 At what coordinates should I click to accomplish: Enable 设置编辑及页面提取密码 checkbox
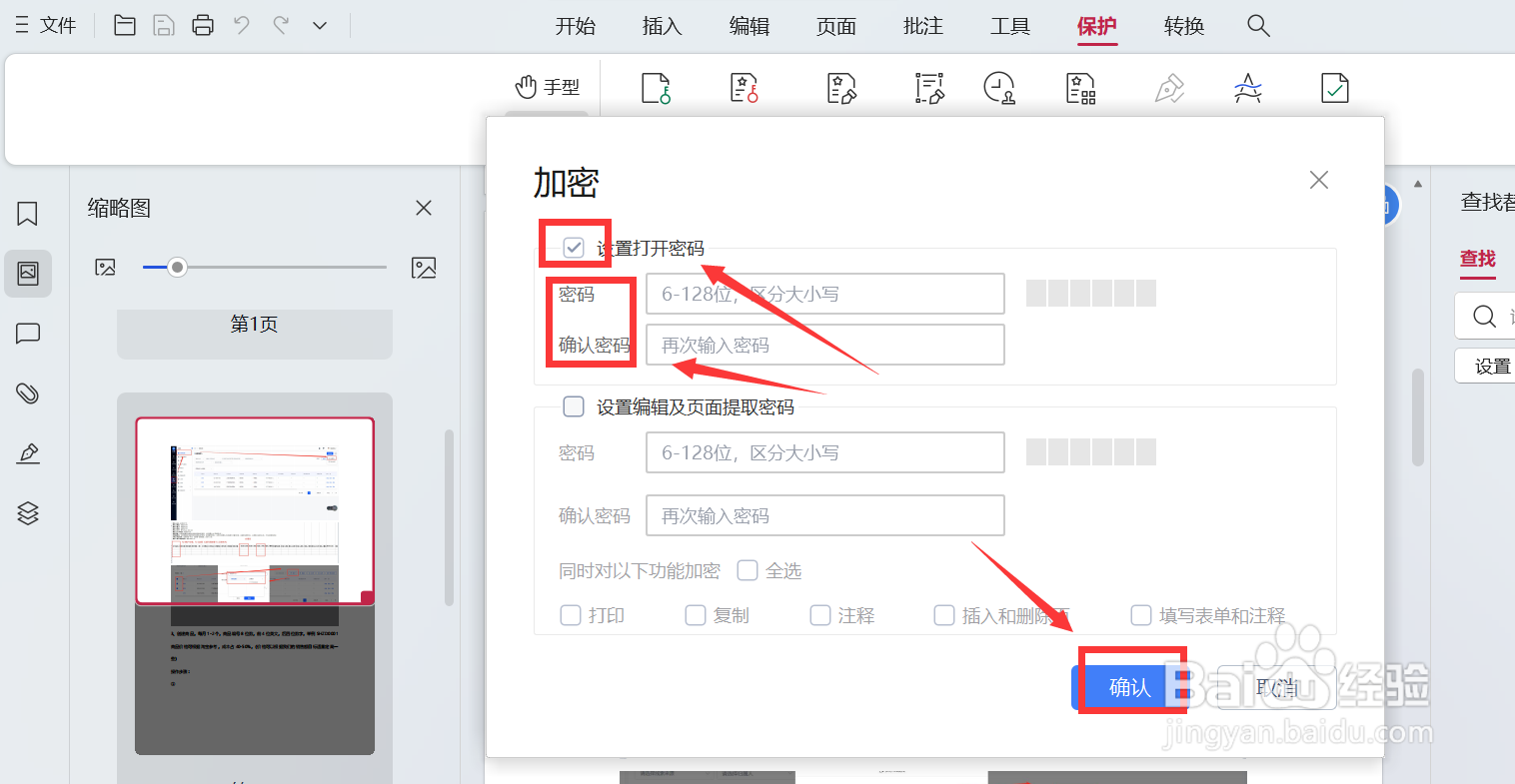574,406
